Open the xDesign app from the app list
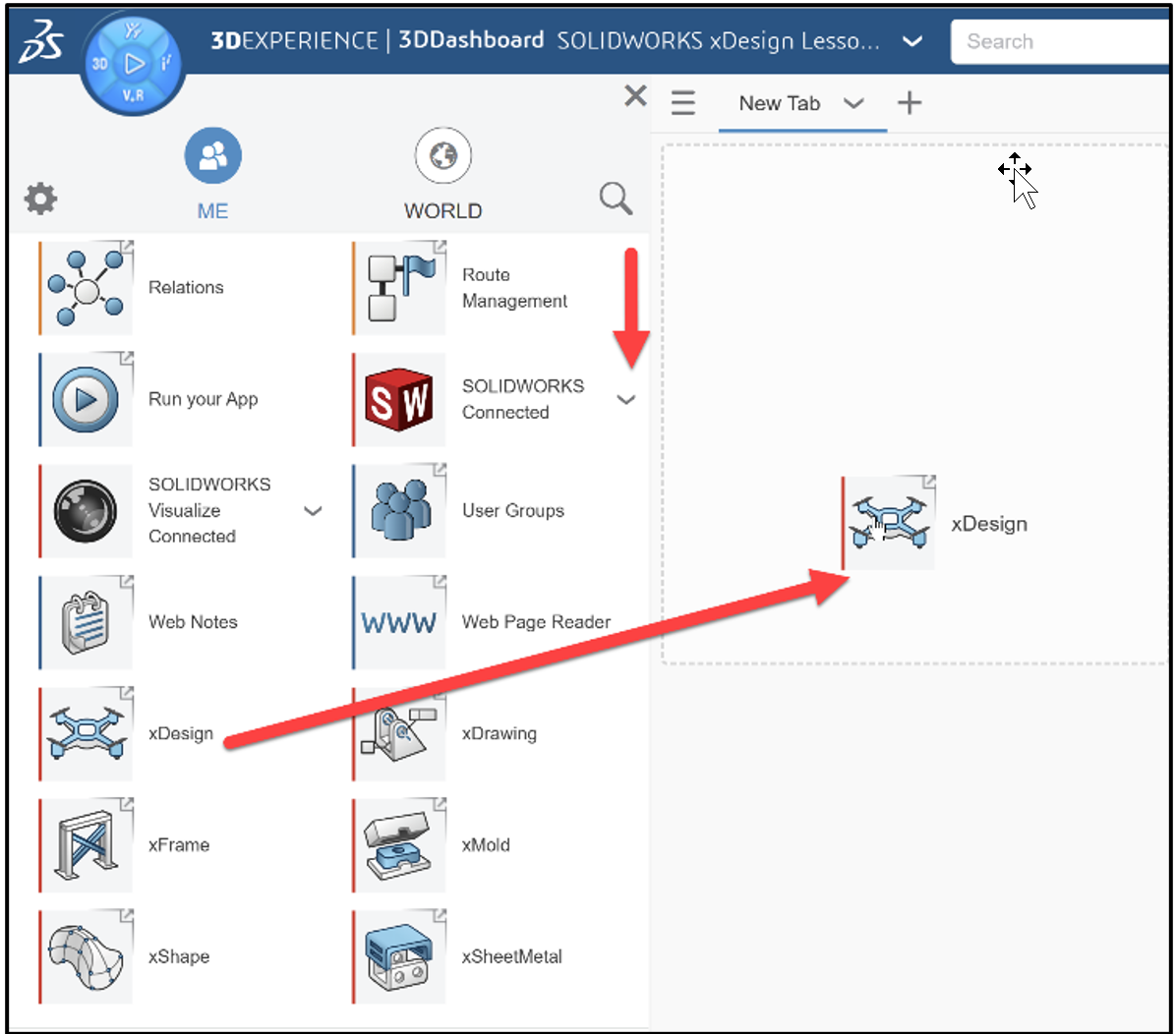The height and width of the screenshot is (1034, 1176). (86, 732)
